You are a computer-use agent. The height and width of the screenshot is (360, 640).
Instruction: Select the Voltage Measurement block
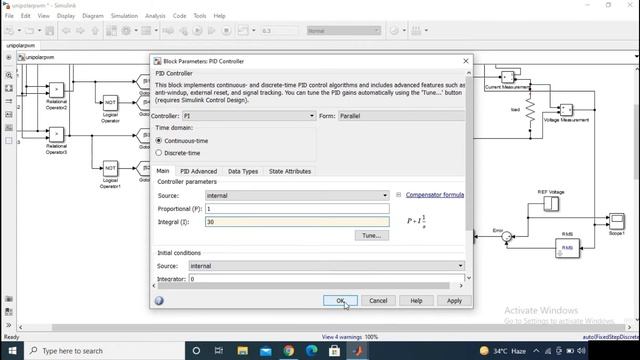566,110
